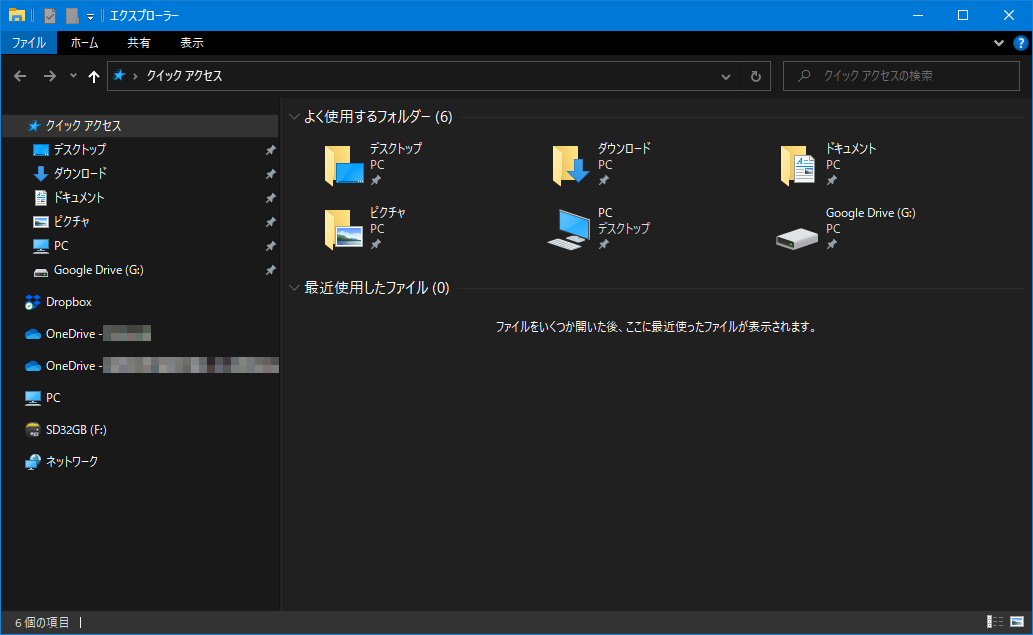Click the Properties icon in quick access toolbar
The height and width of the screenshot is (635, 1033).
51,16
